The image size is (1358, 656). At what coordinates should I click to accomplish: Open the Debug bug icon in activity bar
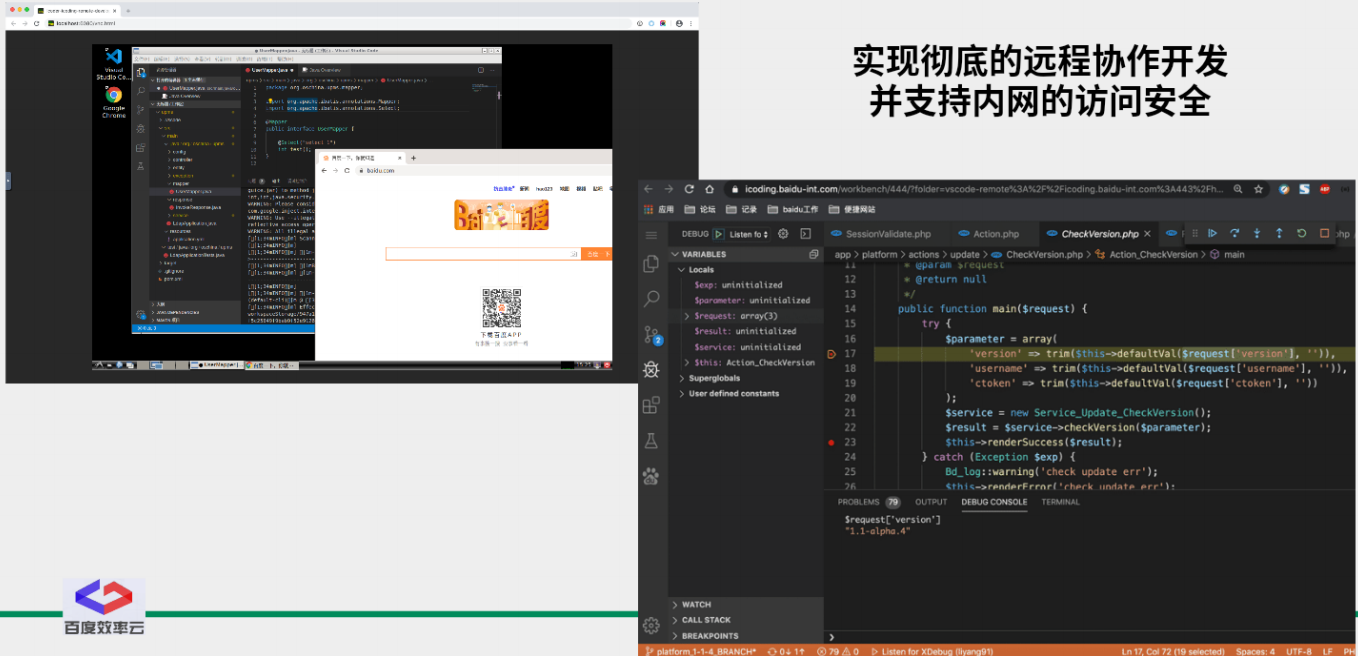click(651, 369)
